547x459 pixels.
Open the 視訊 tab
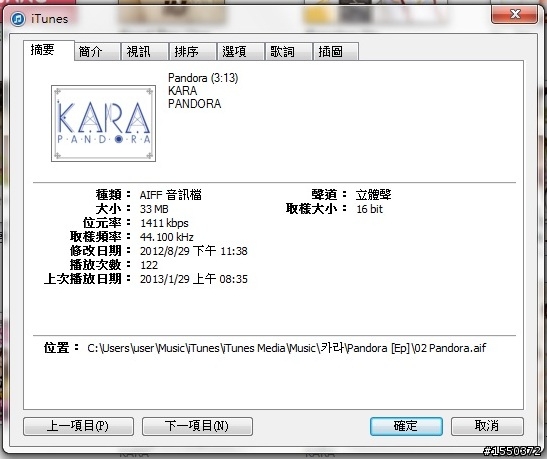tap(145, 52)
